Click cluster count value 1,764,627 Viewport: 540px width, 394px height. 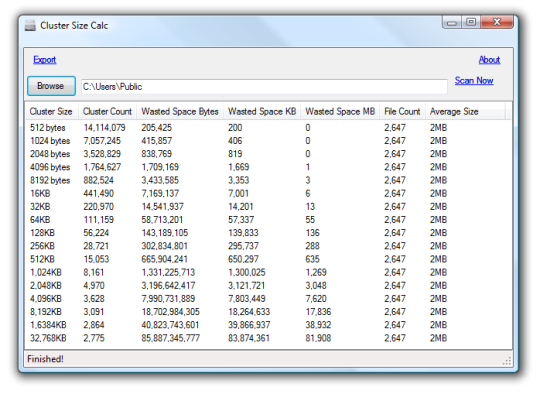102,167
